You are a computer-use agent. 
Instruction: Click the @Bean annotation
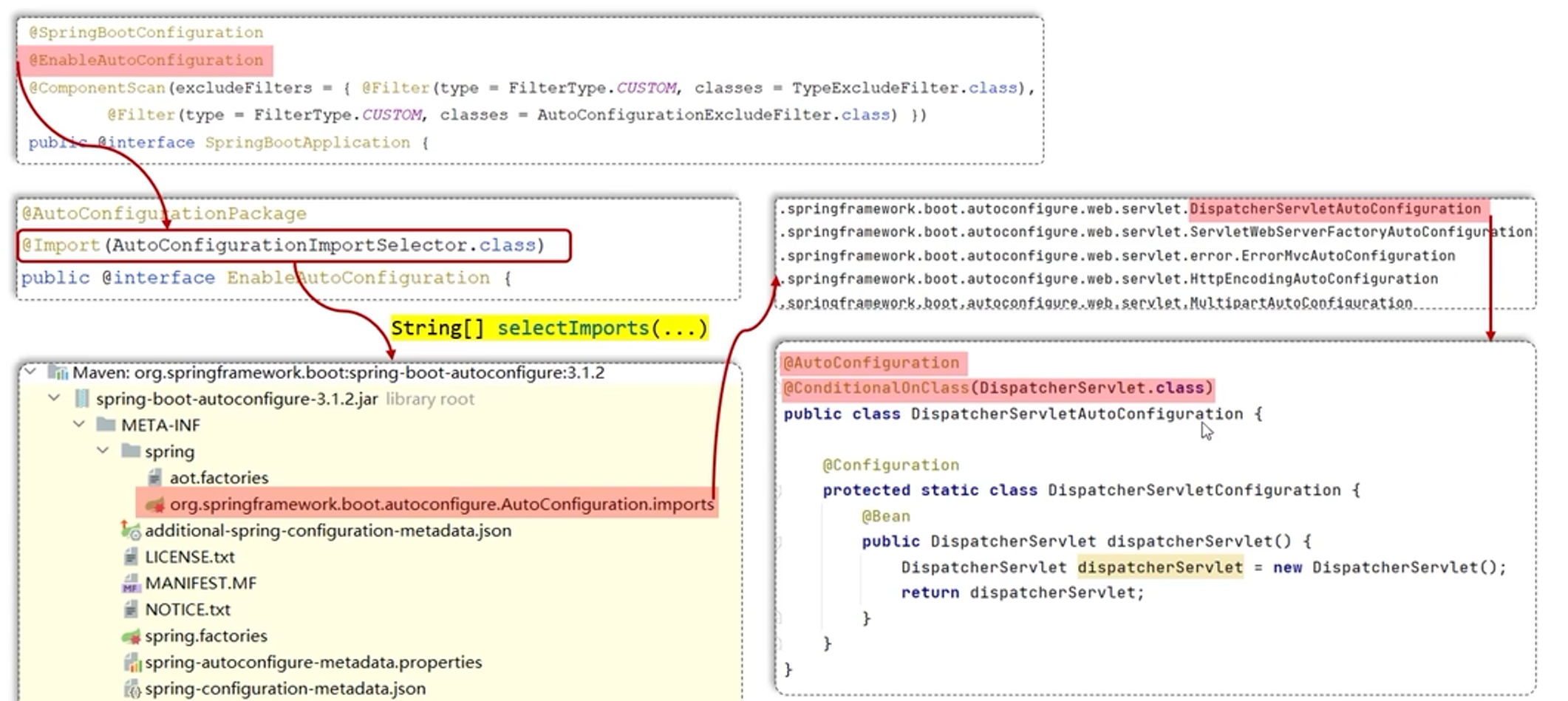pos(885,516)
